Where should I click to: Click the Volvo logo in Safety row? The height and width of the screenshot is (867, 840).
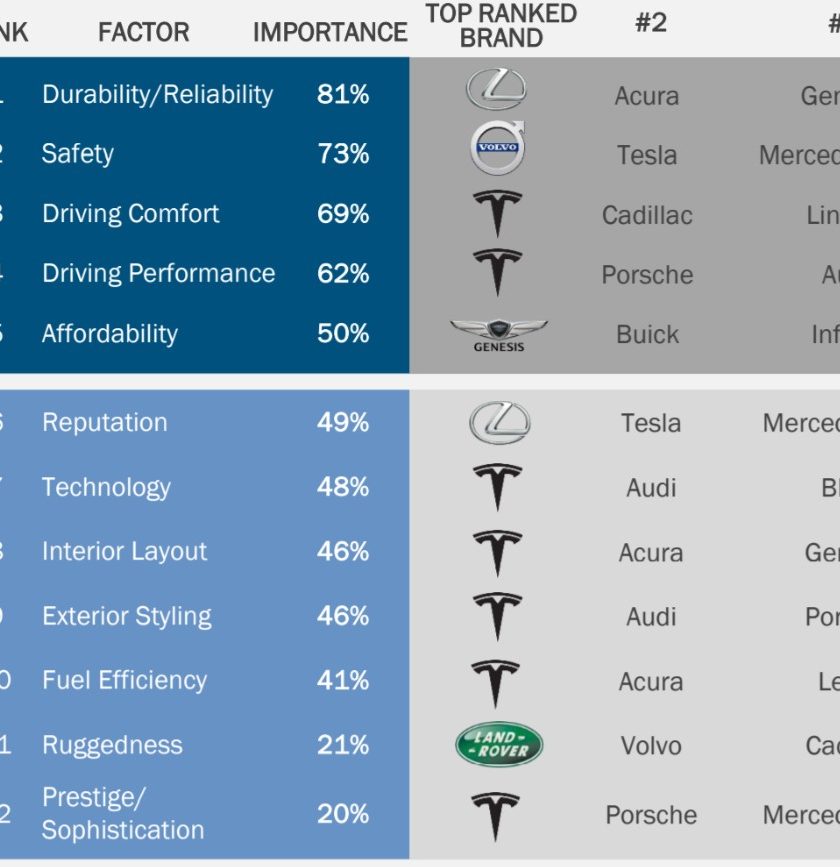pyautogui.click(x=498, y=148)
